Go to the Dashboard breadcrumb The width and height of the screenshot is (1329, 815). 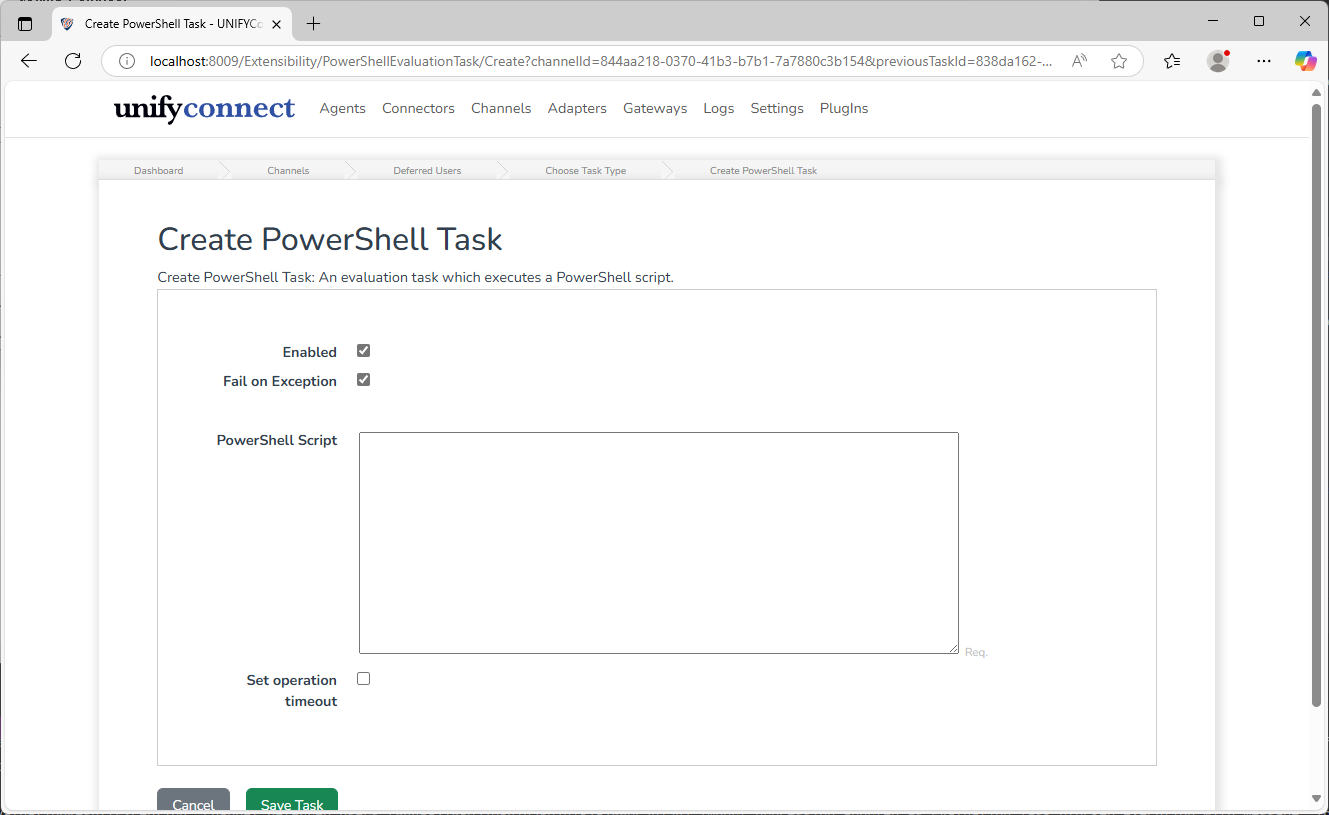pos(159,171)
